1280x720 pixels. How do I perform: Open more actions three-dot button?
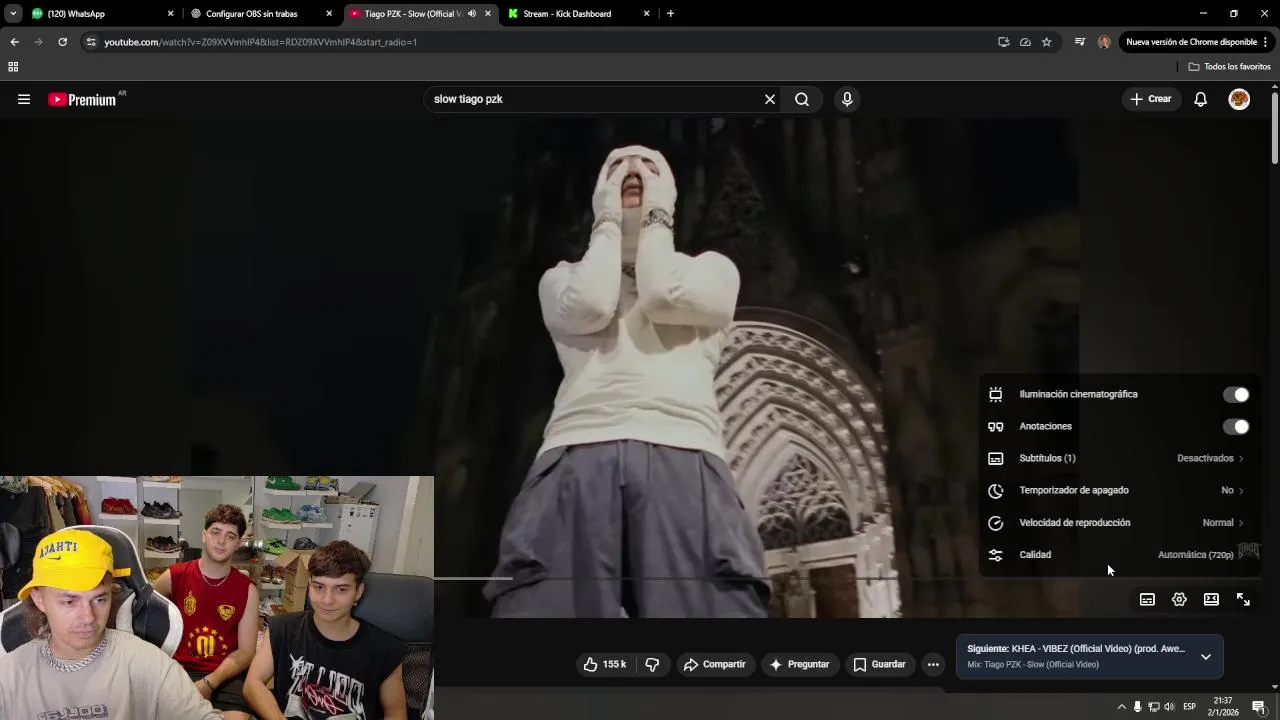coord(933,664)
